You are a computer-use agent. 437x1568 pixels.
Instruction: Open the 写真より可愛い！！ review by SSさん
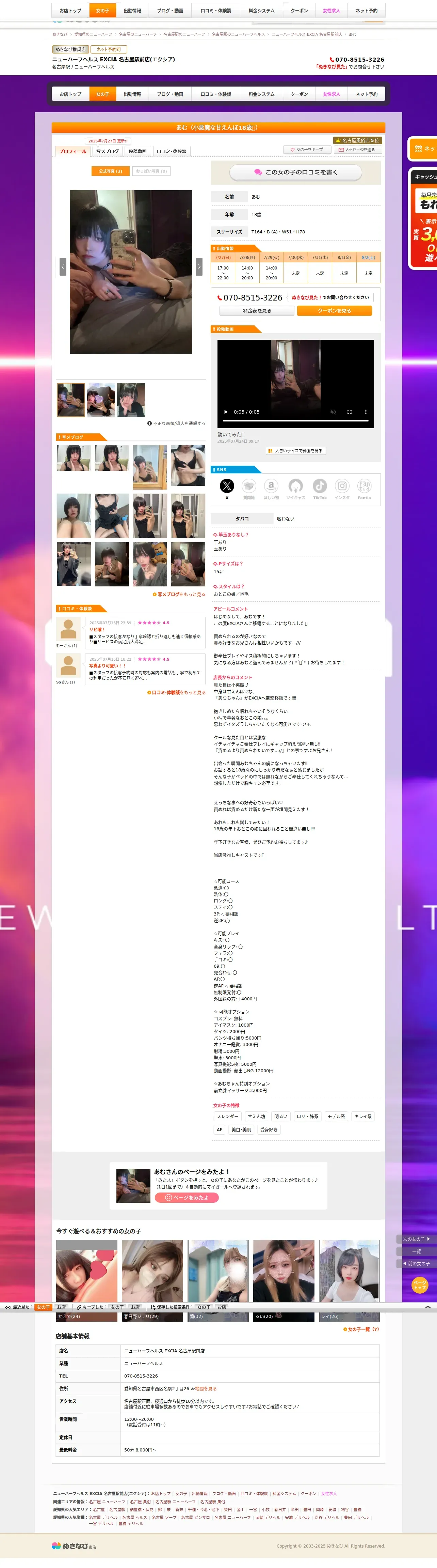coord(145,669)
